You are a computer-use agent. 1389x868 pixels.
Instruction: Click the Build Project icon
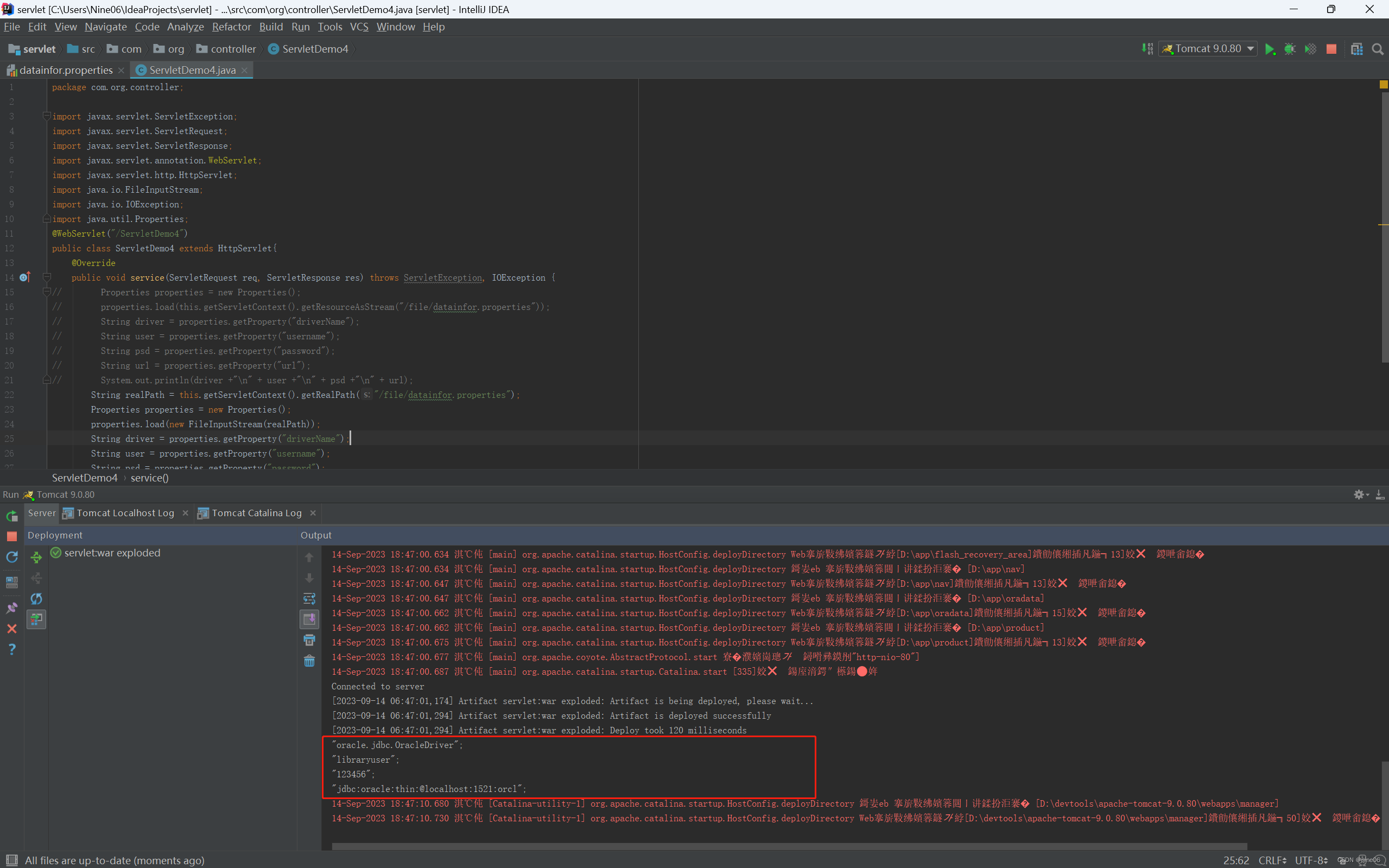point(1147,49)
